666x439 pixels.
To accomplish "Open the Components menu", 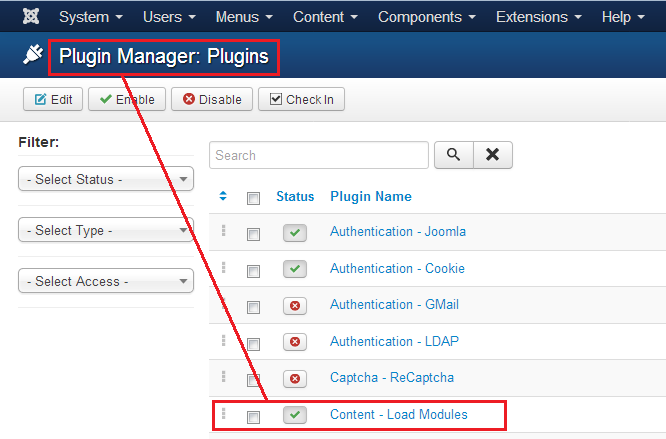I will tap(427, 17).
